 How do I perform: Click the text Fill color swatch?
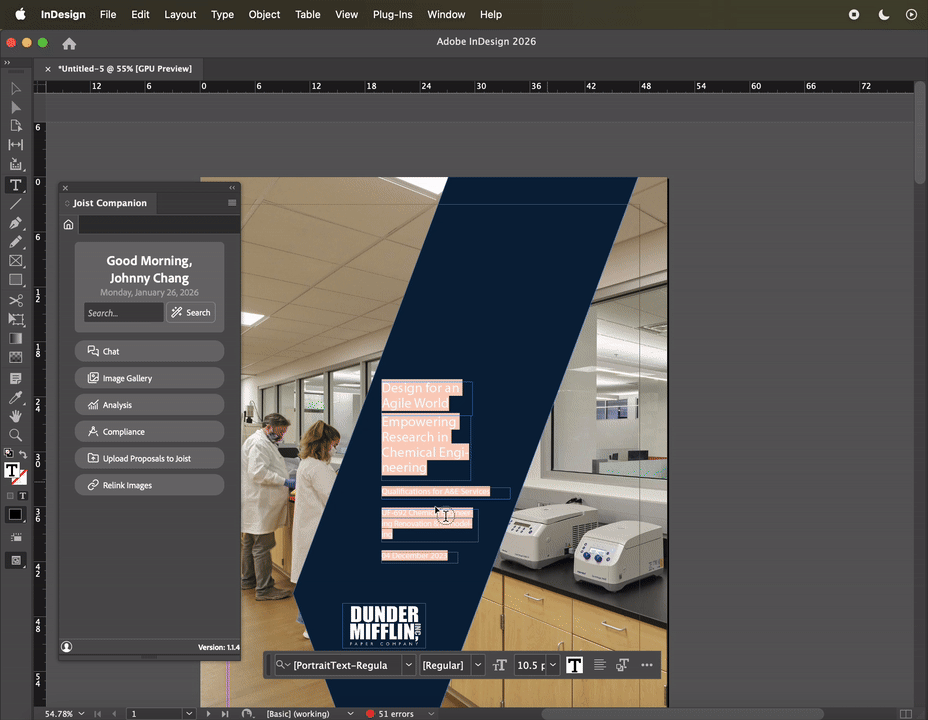[x=11, y=470]
